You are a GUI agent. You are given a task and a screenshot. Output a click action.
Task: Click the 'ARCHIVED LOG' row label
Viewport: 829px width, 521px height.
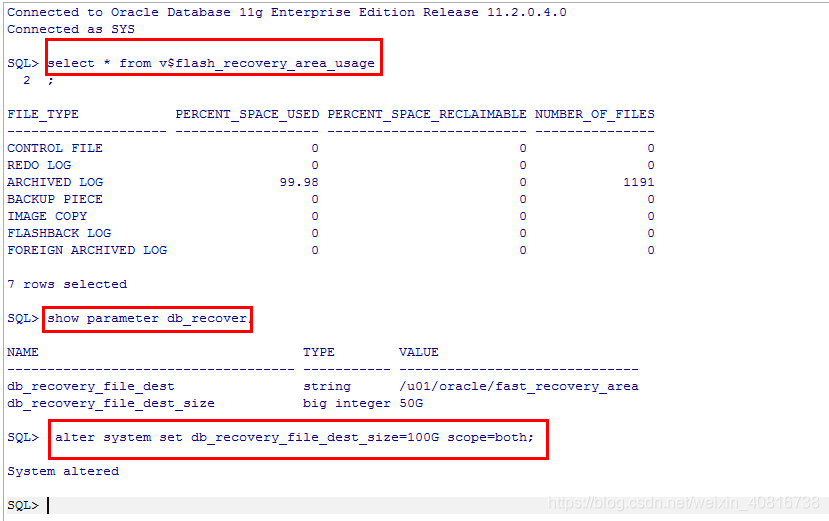55,182
